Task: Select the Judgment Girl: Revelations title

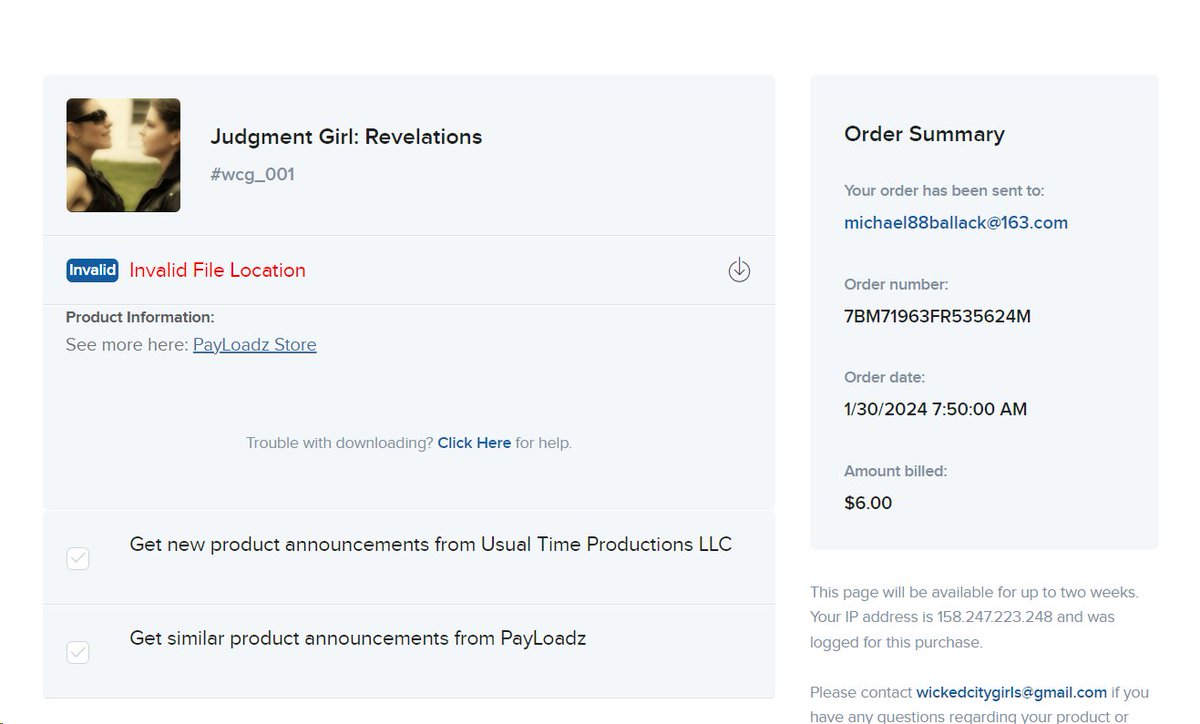Action: coord(346,137)
